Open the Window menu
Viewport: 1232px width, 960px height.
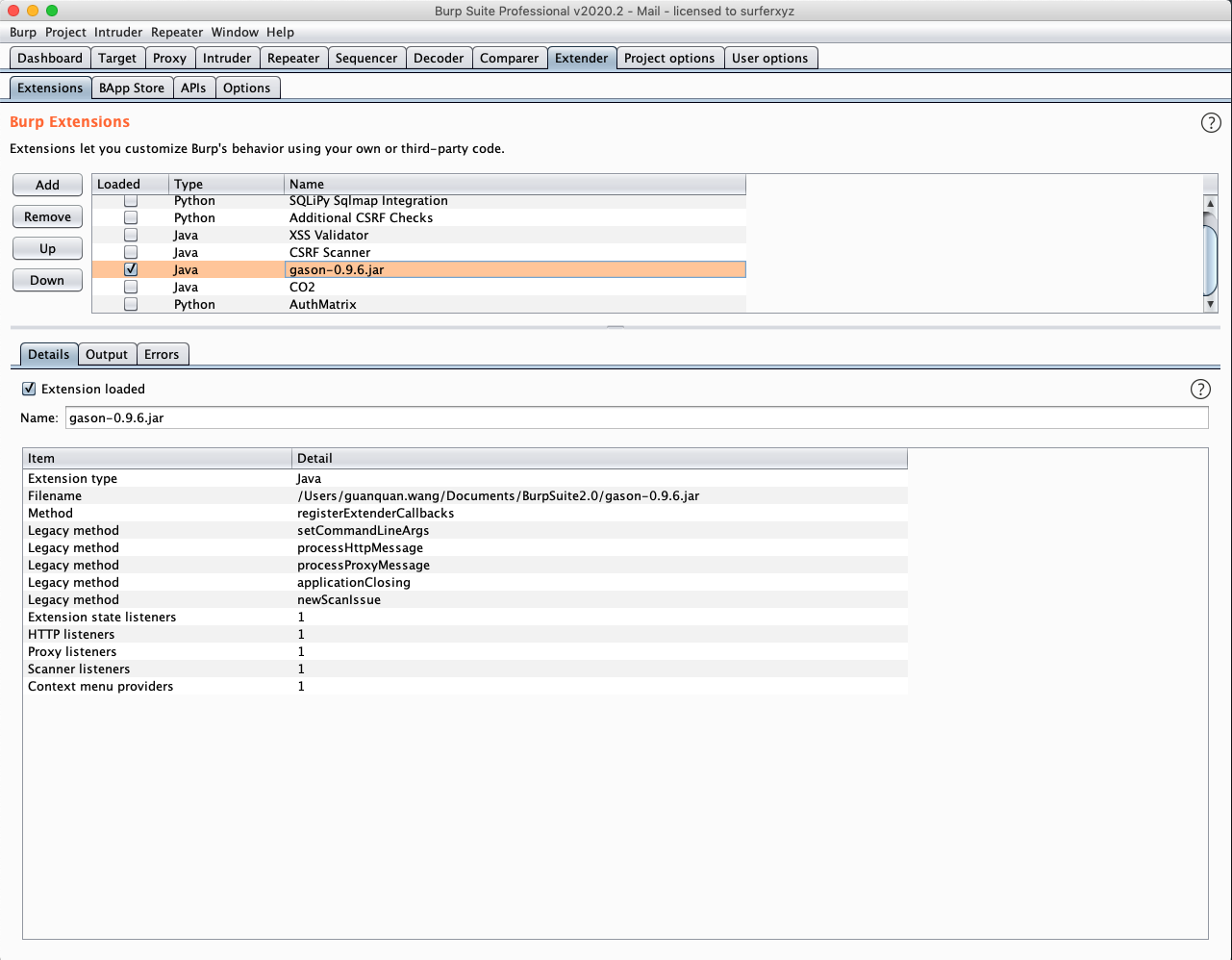235,33
